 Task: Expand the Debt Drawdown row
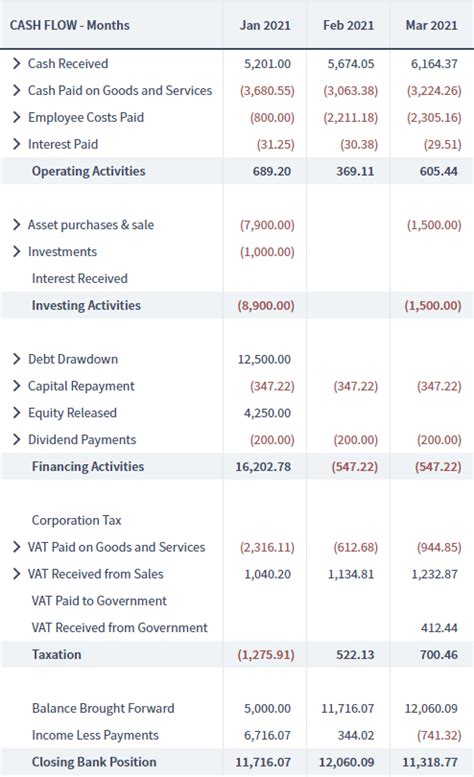pyautogui.click(x=16, y=359)
